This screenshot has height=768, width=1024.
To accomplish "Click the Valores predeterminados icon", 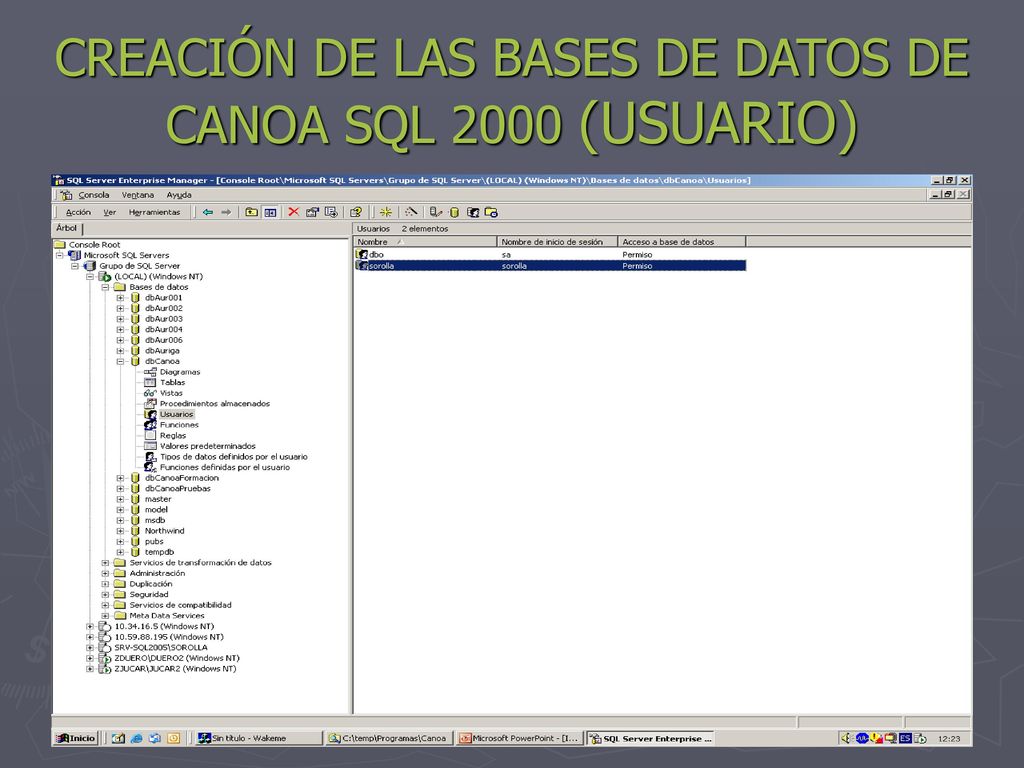I will [x=150, y=446].
